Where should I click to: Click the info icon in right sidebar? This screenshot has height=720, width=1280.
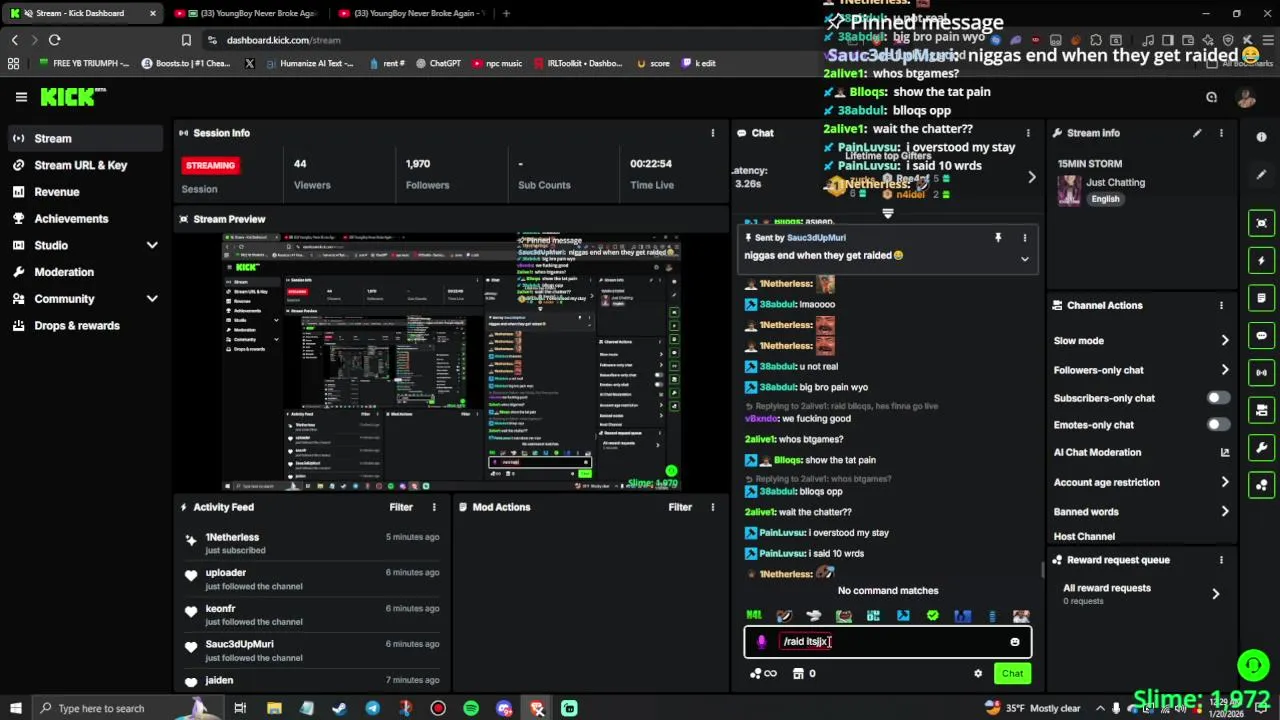pos(1261,138)
